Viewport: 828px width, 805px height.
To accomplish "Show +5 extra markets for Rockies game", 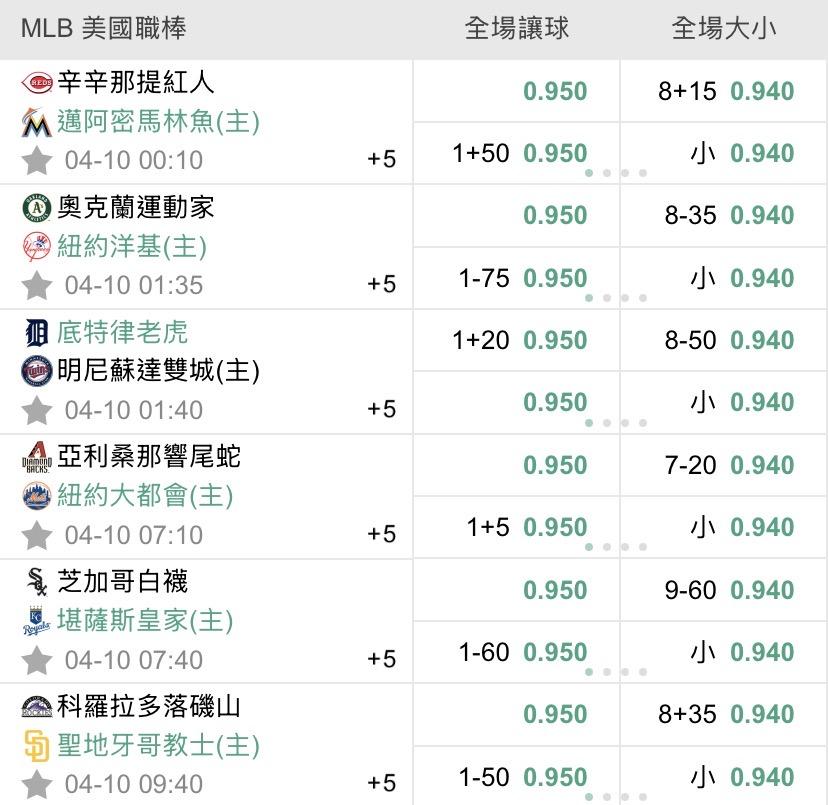I will [x=382, y=783].
